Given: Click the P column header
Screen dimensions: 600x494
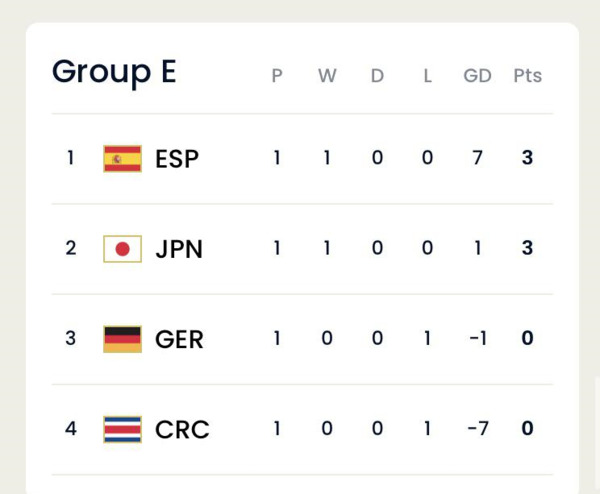Looking at the screenshot, I should 277,75.
